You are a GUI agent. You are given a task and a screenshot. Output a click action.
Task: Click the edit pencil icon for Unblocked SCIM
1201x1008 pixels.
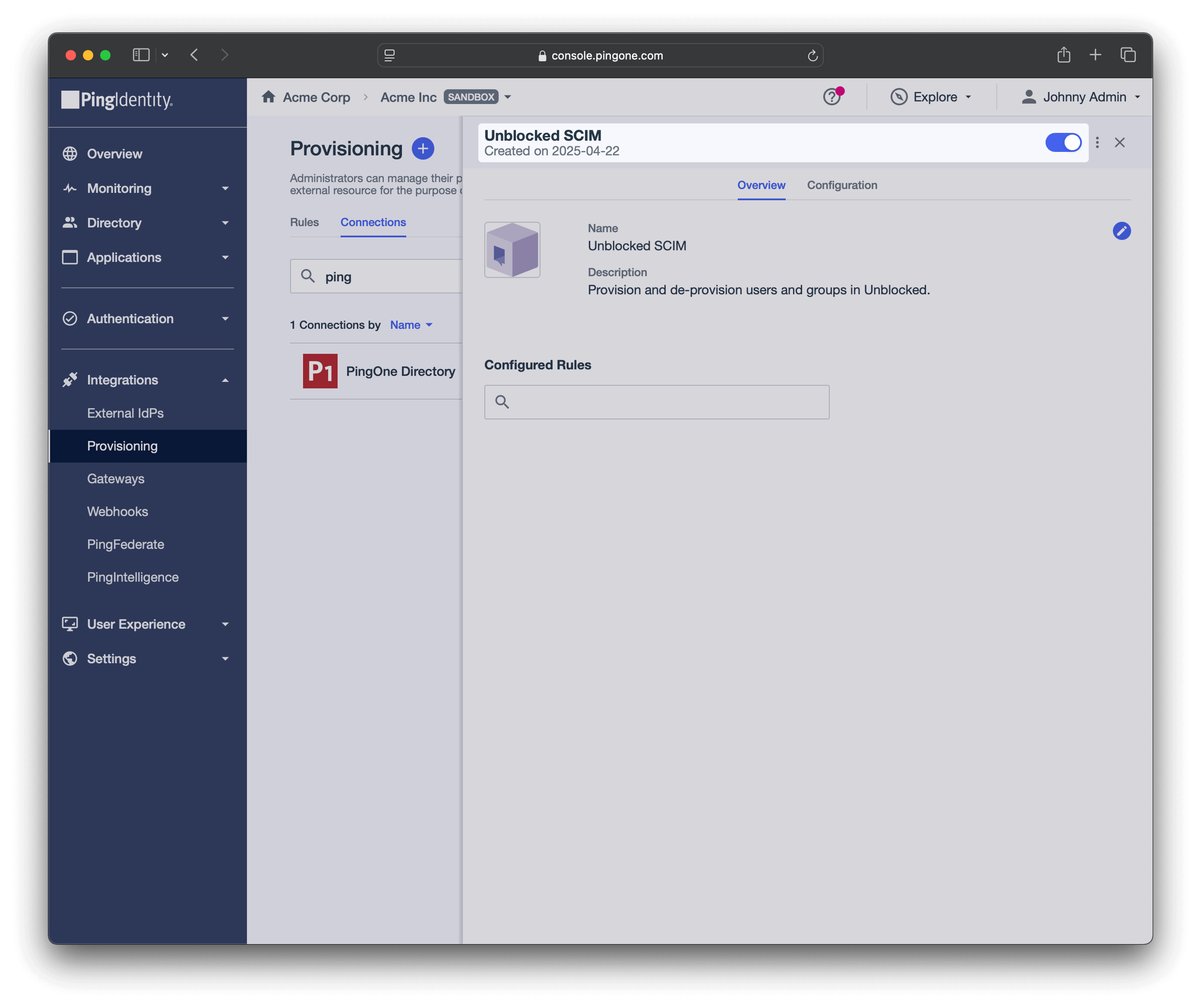click(x=1121, y=230)
